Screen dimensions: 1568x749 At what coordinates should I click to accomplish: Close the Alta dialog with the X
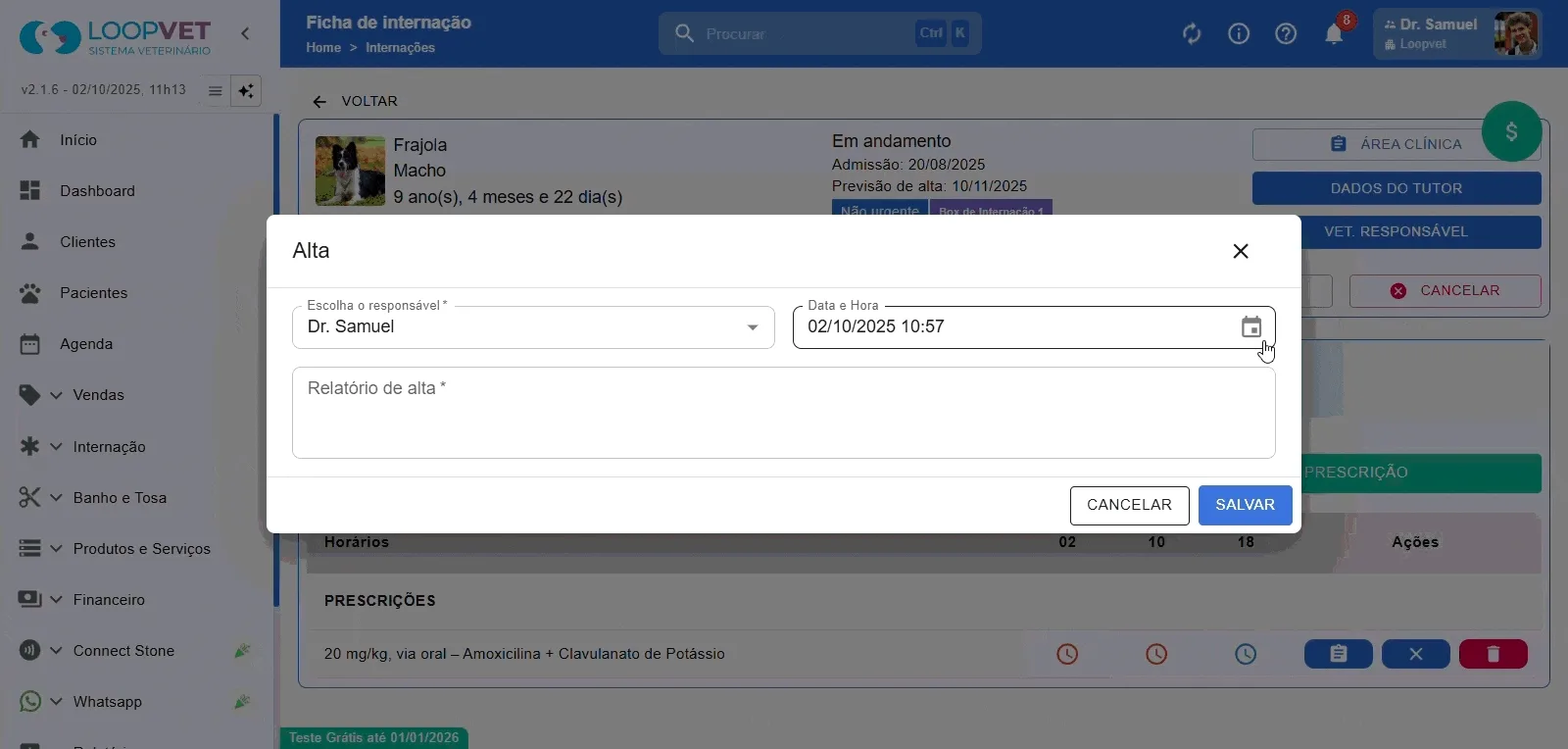pyautogui.click(x=1241, y=252)
